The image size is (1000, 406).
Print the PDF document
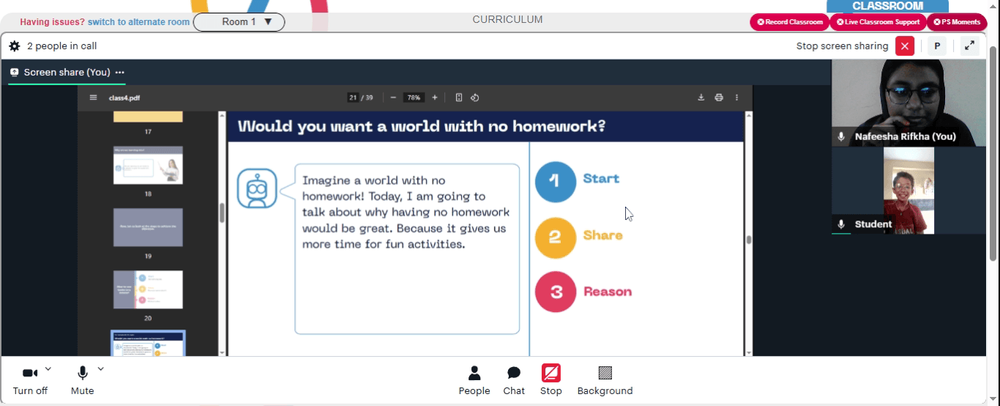tap(719, 98)
